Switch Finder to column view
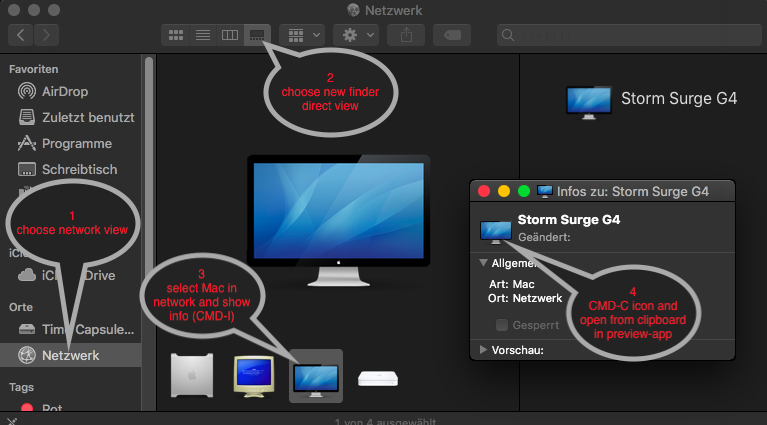This screenshot has width=767, height=425. click(230, 35)
